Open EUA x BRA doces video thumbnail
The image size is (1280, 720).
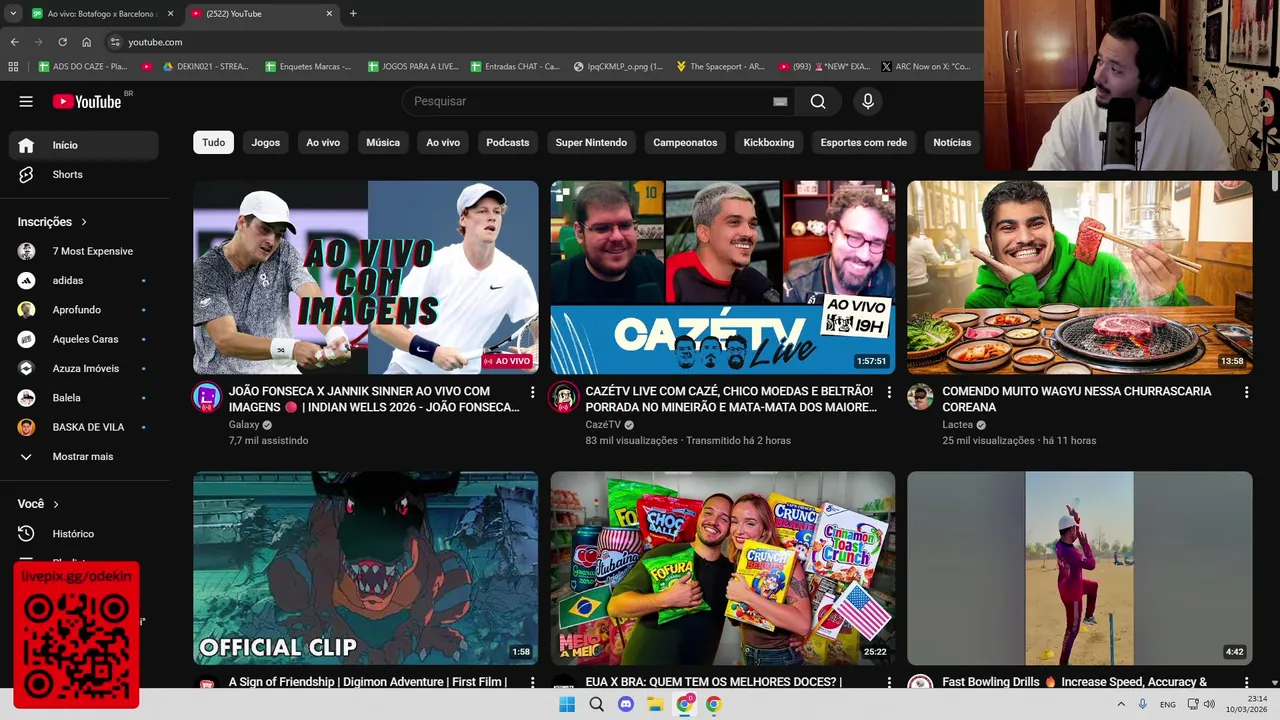(722, 568)
